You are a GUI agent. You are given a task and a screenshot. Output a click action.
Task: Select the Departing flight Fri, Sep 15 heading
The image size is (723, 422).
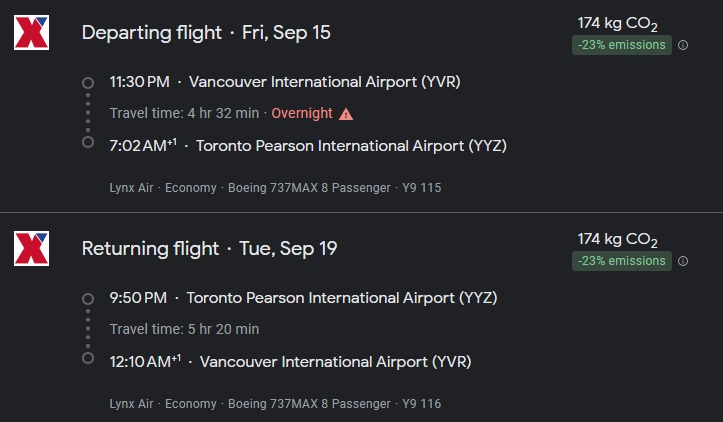206,33
